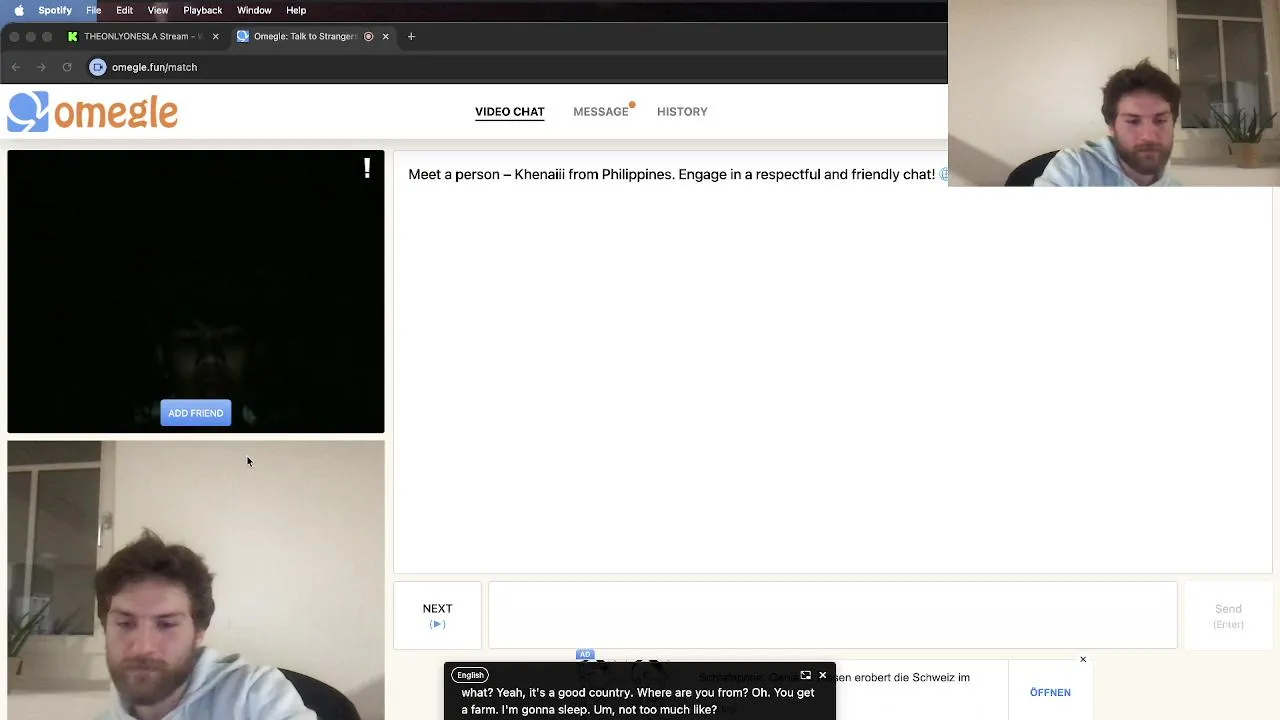Open the Edit menu
Image resolution: width=1280 pixels, height=720 pixels.
coord(124,10)
